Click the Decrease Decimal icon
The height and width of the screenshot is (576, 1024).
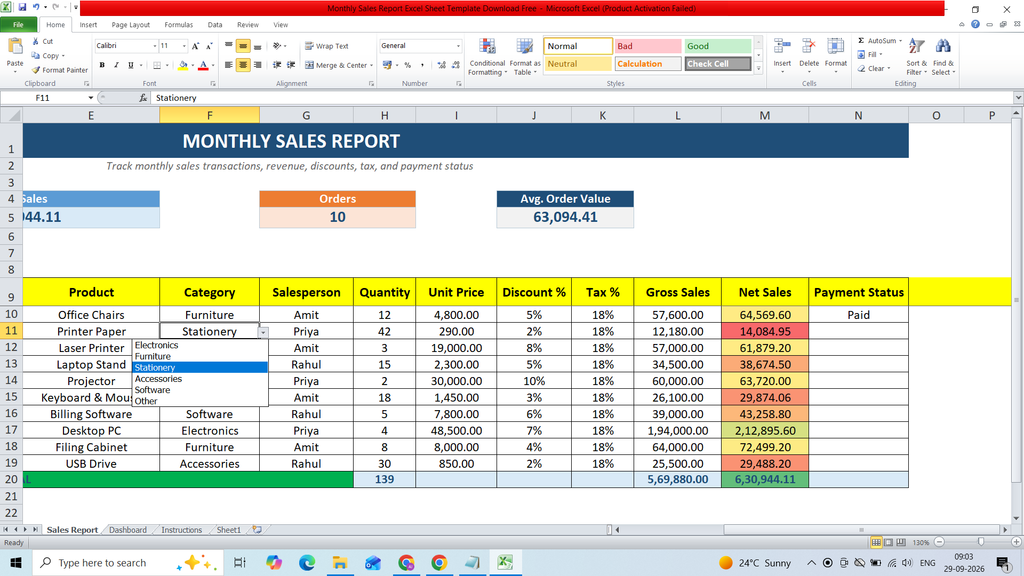coord(455,65)
